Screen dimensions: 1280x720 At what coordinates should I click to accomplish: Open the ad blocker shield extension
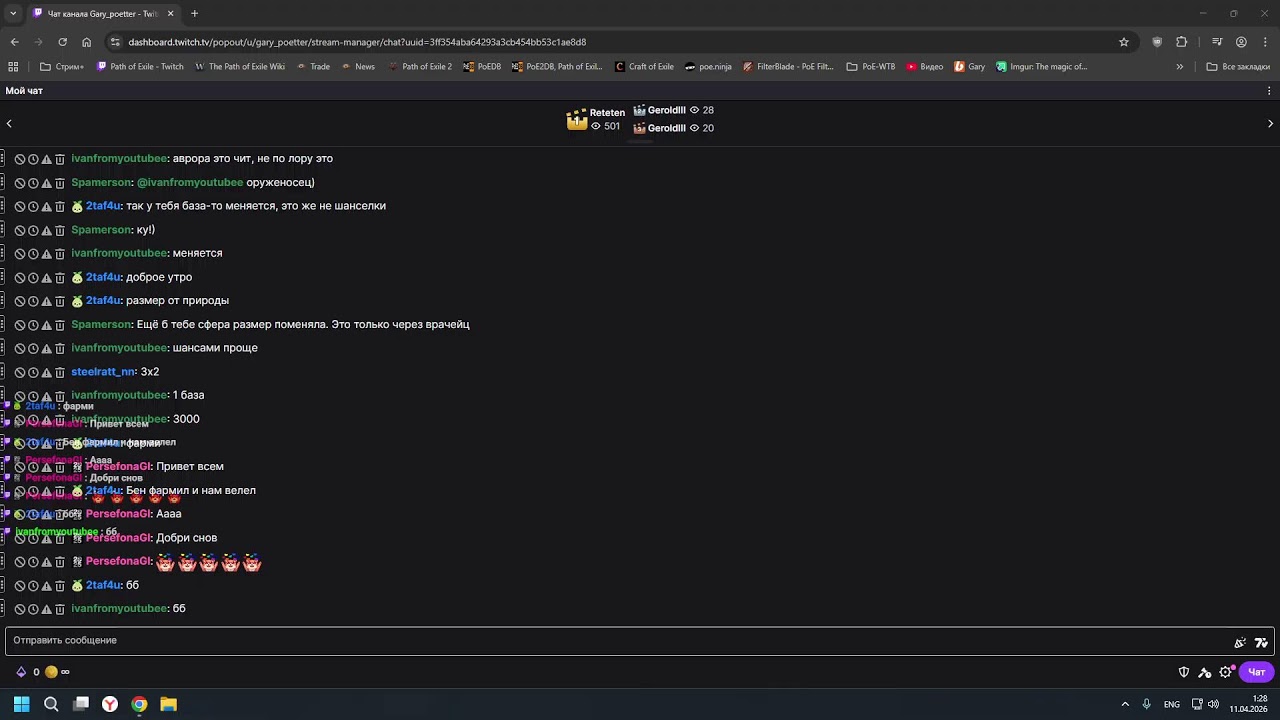pos(1157,42)
